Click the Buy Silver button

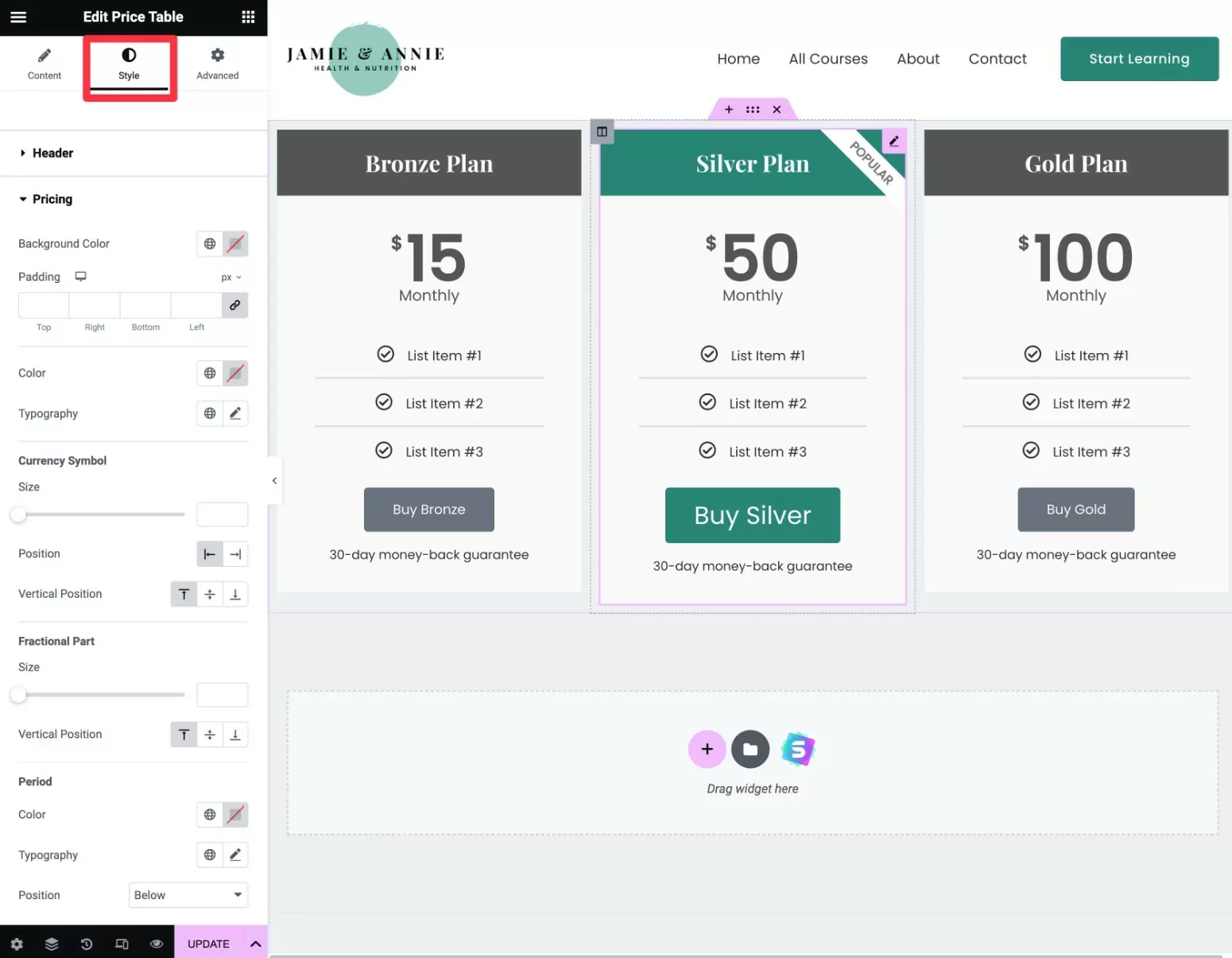point(753,515)
